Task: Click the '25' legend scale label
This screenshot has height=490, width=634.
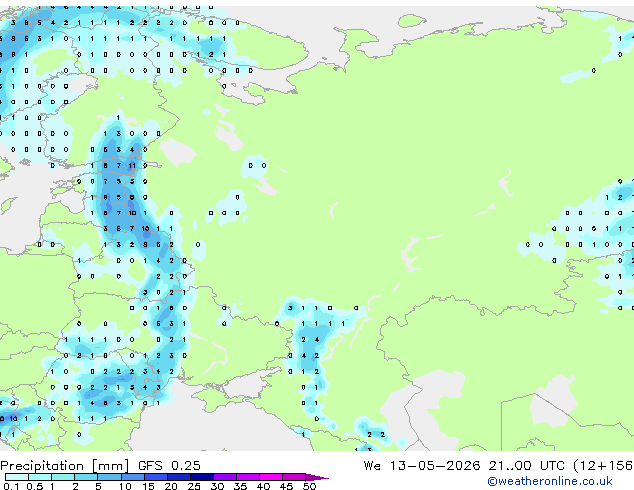Action: click(x=194, y=486)
